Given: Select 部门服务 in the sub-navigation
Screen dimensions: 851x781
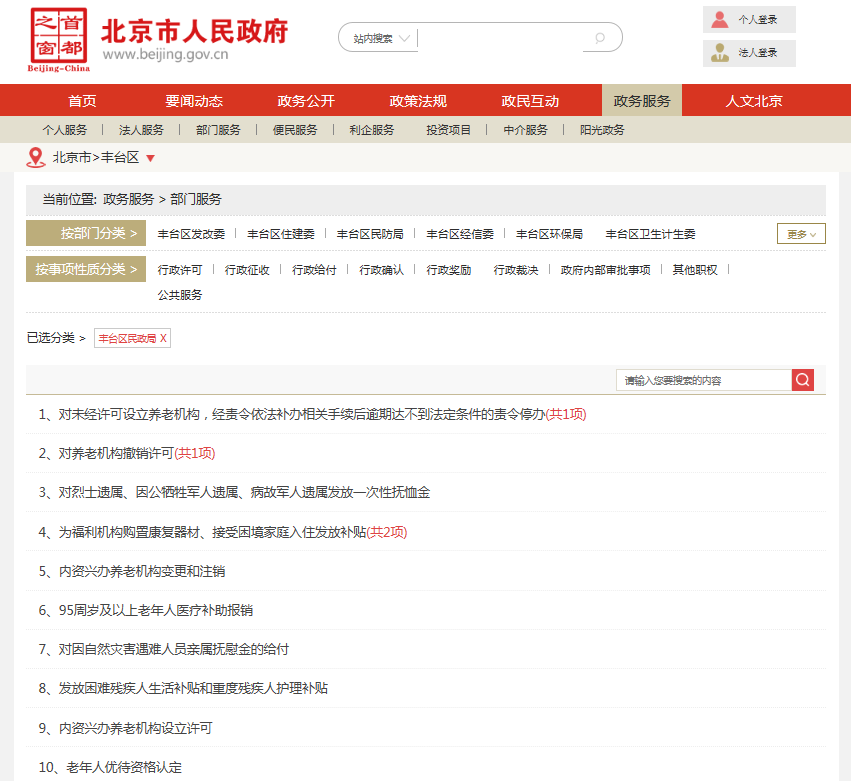Looking at the screenshot, I should (x=218, y=130).
